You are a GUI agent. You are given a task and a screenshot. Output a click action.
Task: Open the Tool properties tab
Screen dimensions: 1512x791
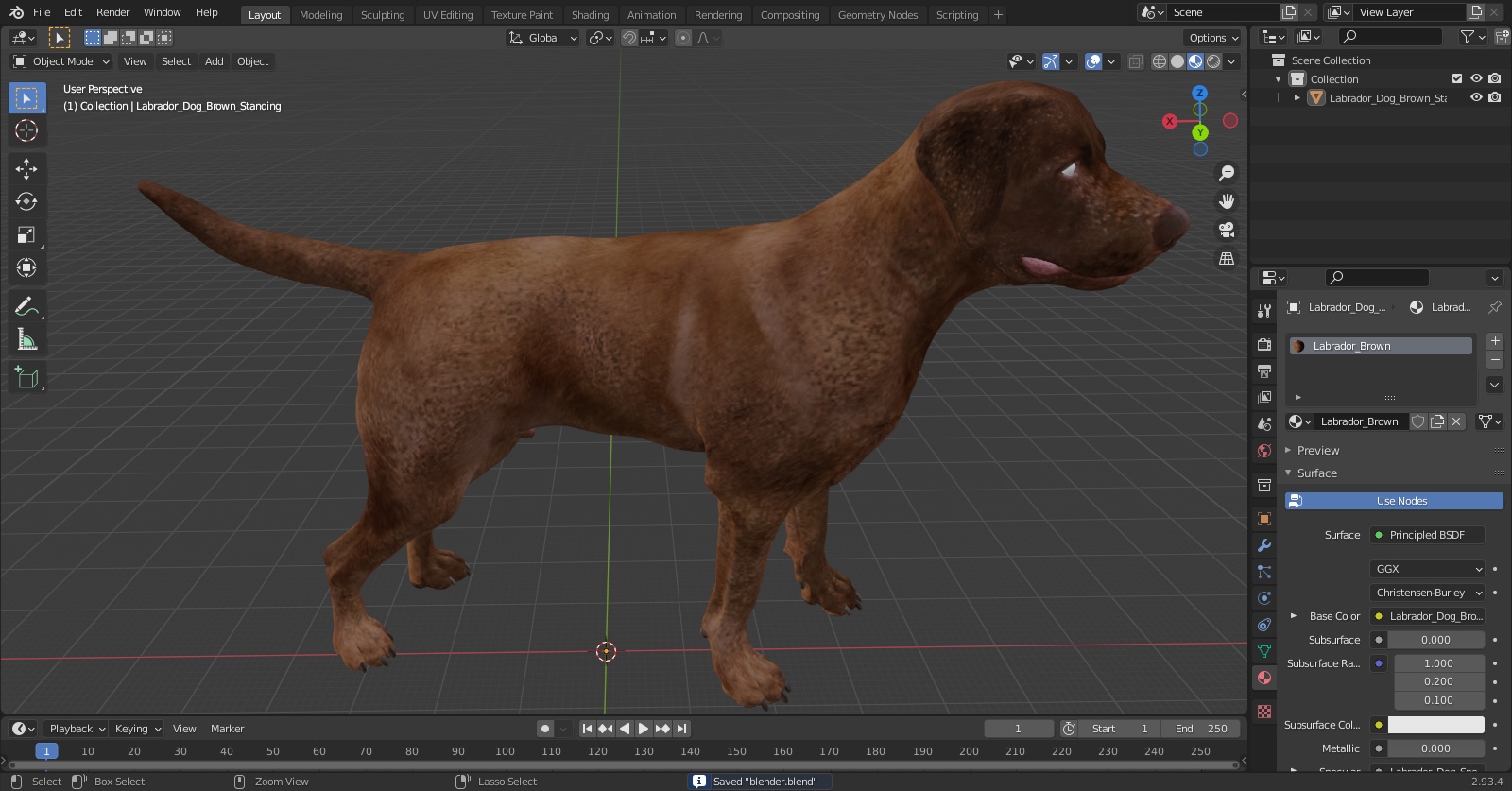pos(1264,310)
